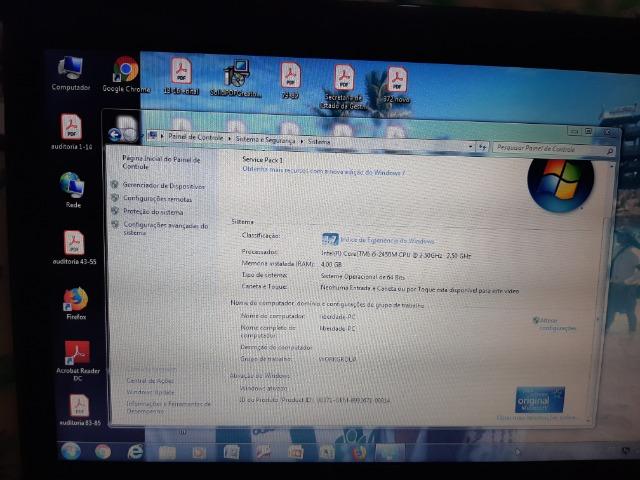Click the Back arrow in Control Panel
The width and height of the screenshot is (640, 480).
point(115,134)
